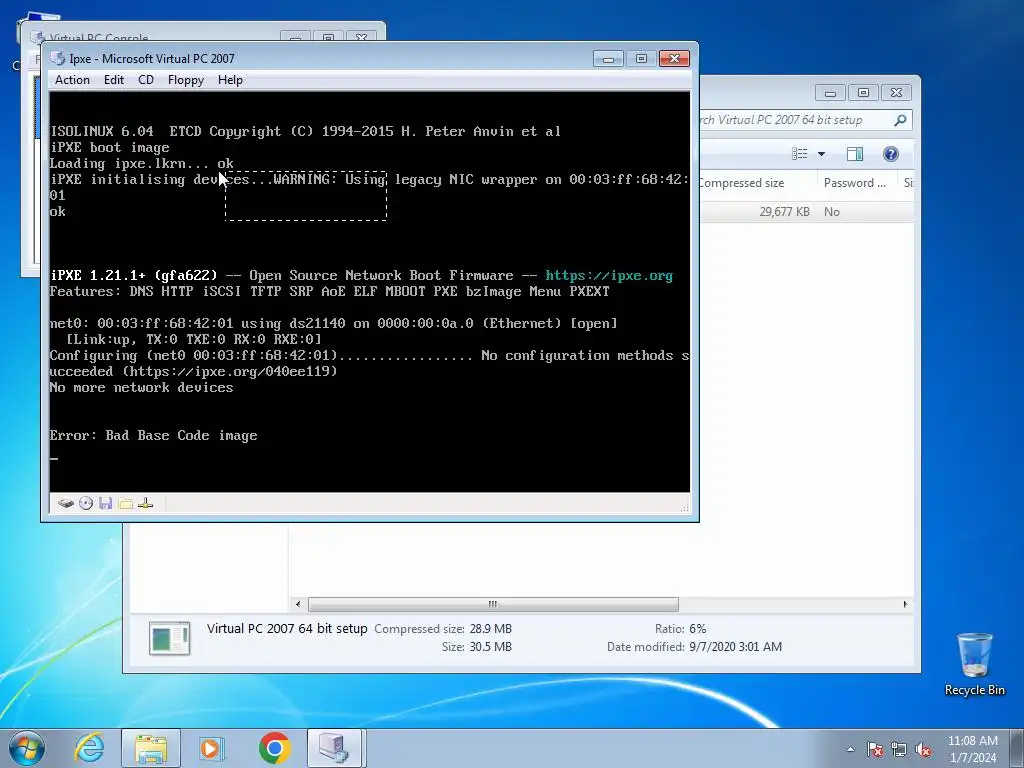Viewport: 1024px width, 768px height.
Task: Click the muted volume tray icon
Action: tap(923, 750)
